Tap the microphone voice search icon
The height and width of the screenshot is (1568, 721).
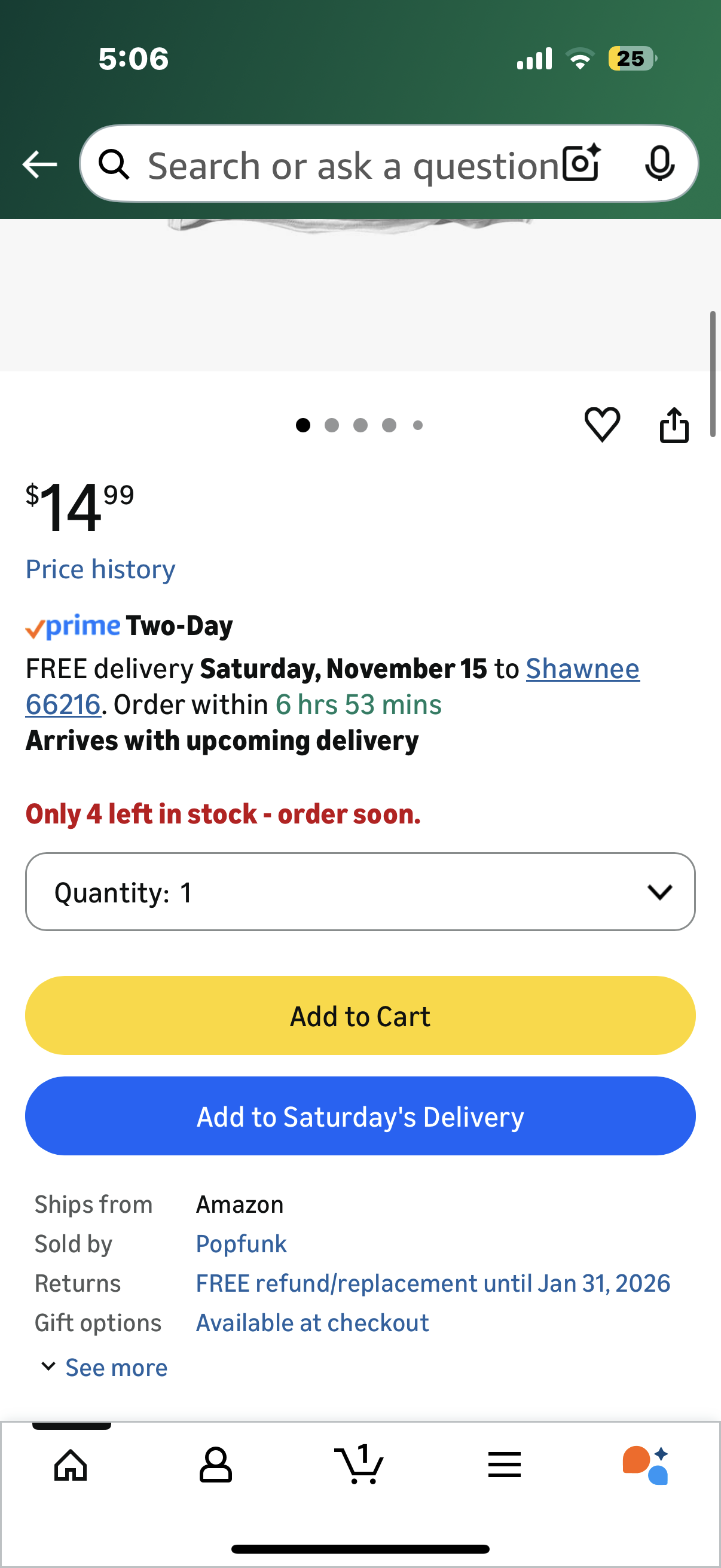point(659,164)
